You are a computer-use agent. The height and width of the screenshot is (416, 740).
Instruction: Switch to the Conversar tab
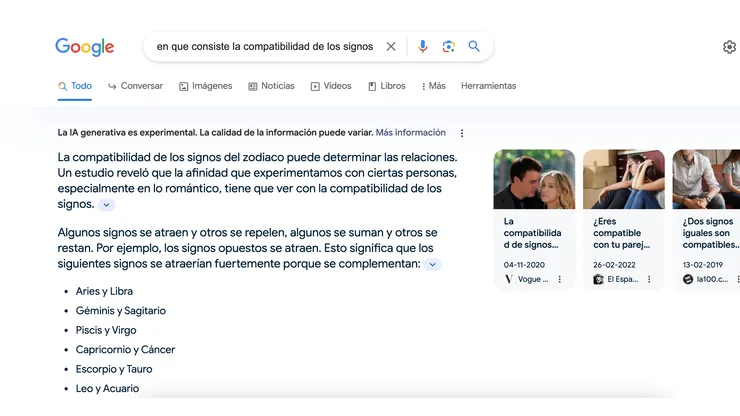[135, 86]
